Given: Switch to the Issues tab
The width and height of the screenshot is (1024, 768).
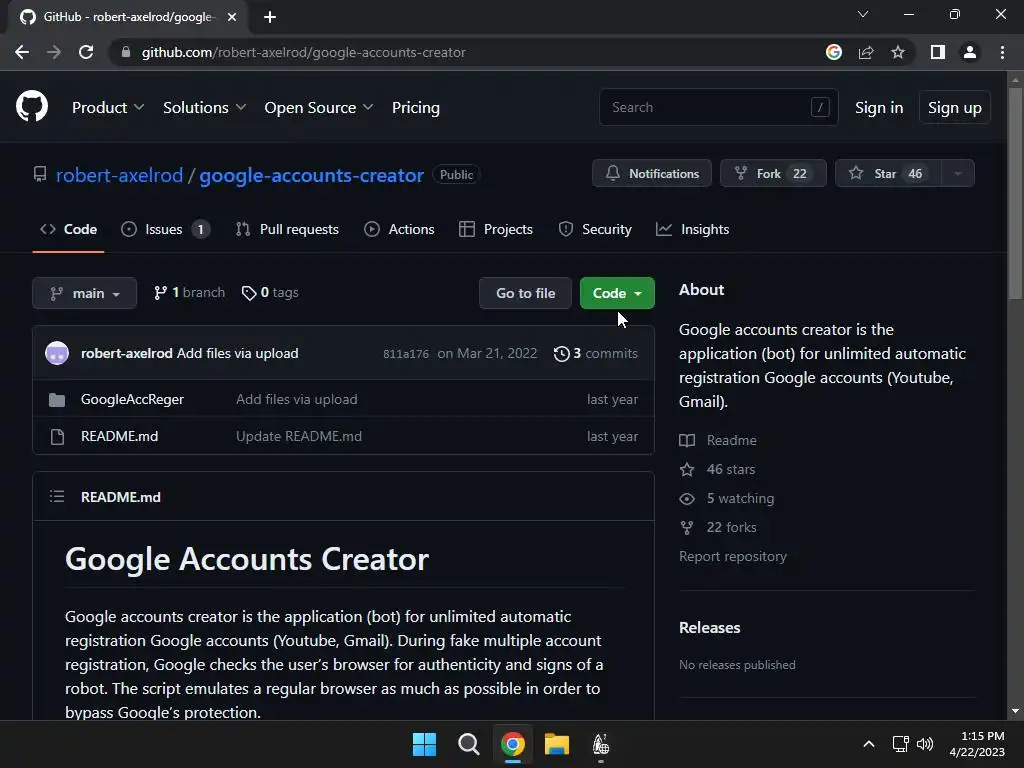Looking at the screenshot, I should pos(165,229).
